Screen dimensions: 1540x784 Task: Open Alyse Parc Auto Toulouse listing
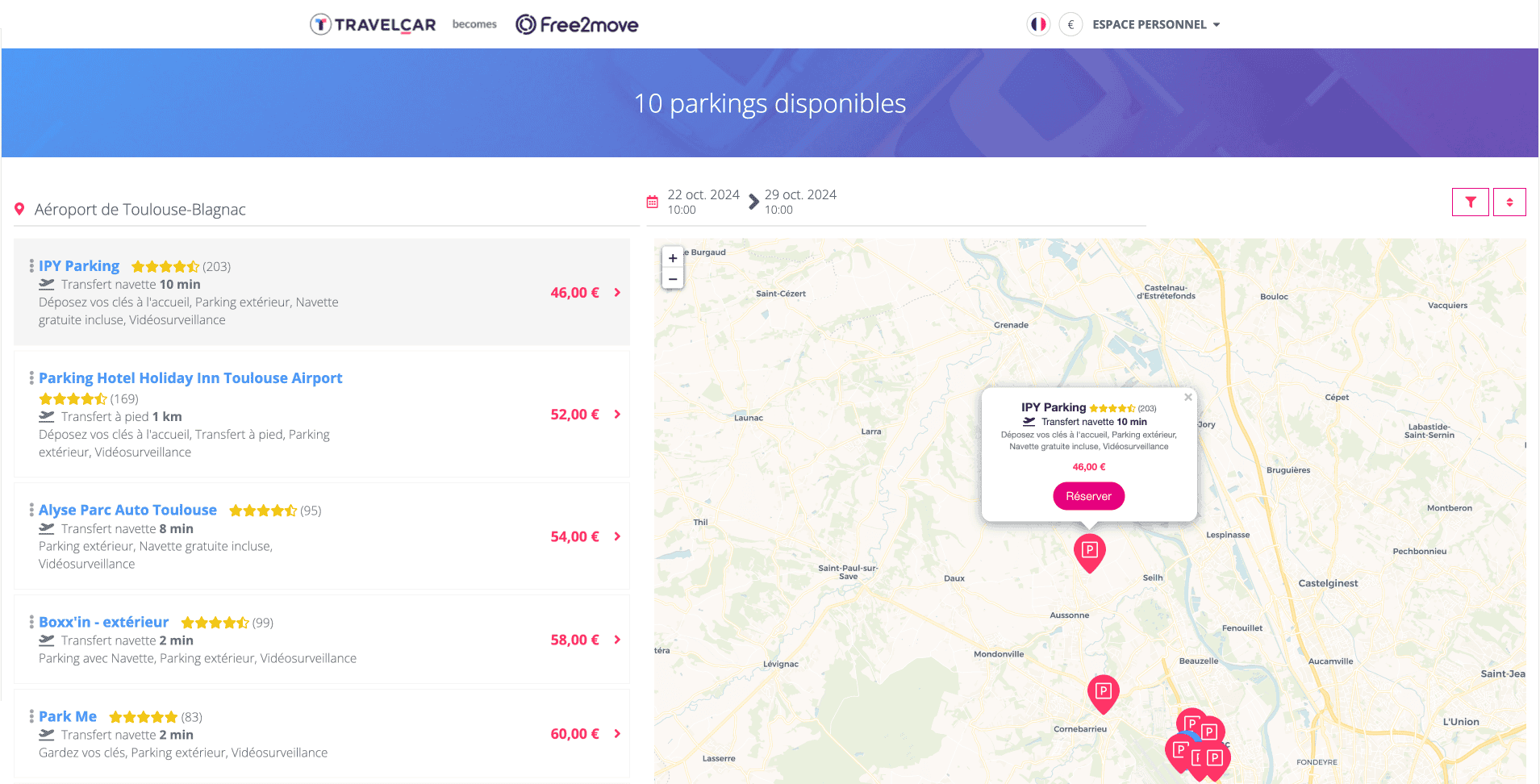(127, 510)
